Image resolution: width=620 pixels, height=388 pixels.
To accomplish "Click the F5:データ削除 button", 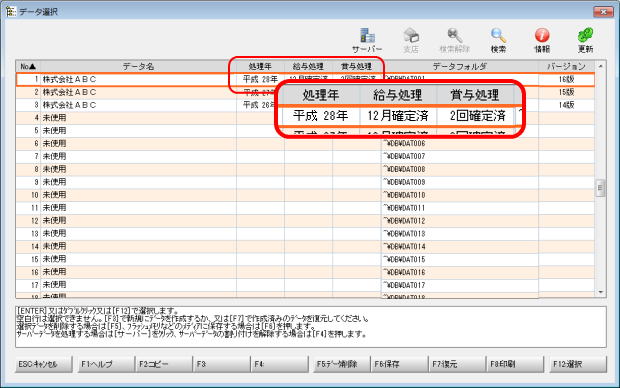I will tap(339, 364).
